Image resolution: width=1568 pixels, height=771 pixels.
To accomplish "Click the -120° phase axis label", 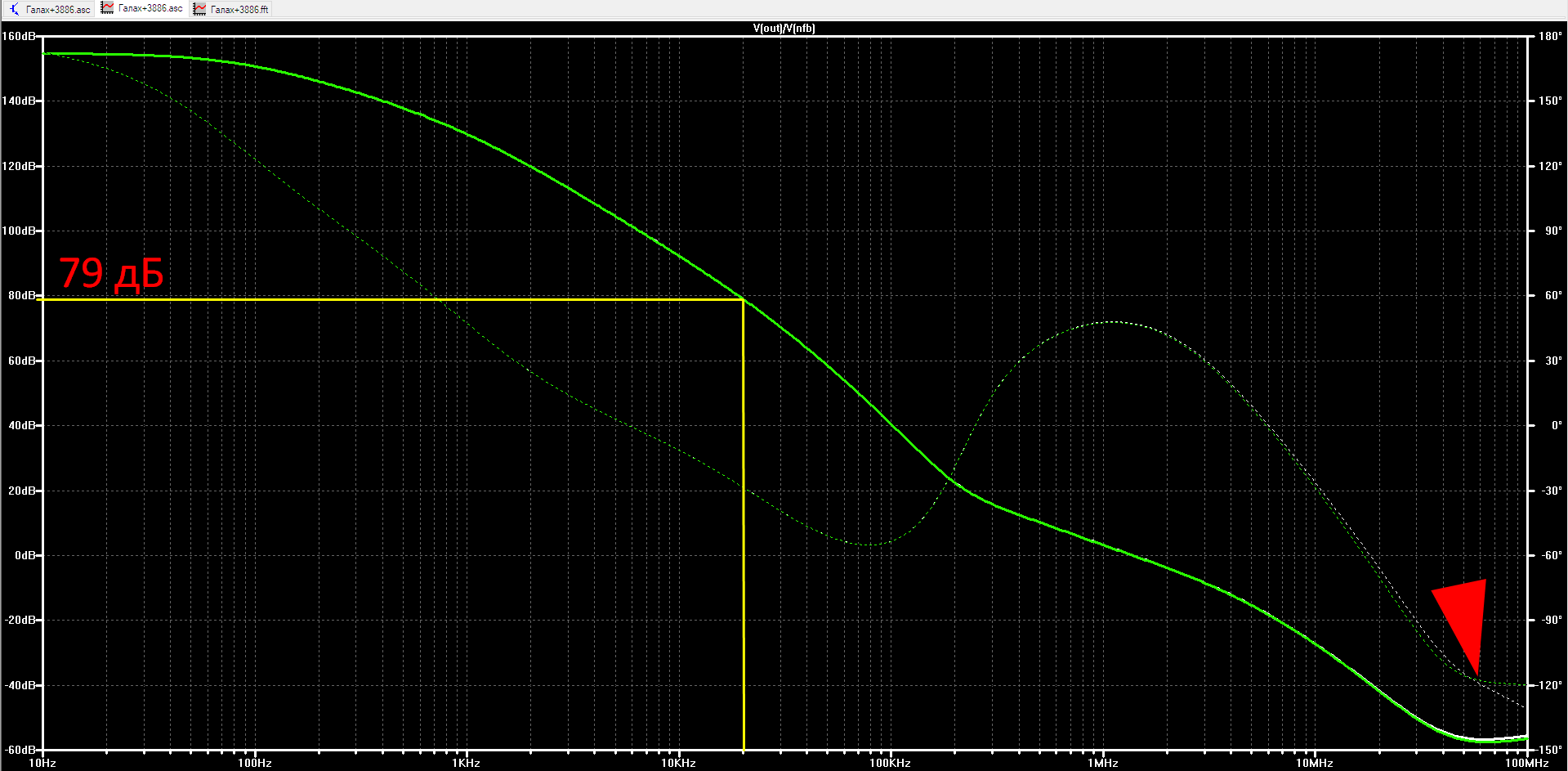I will [x=1548, y=685].
